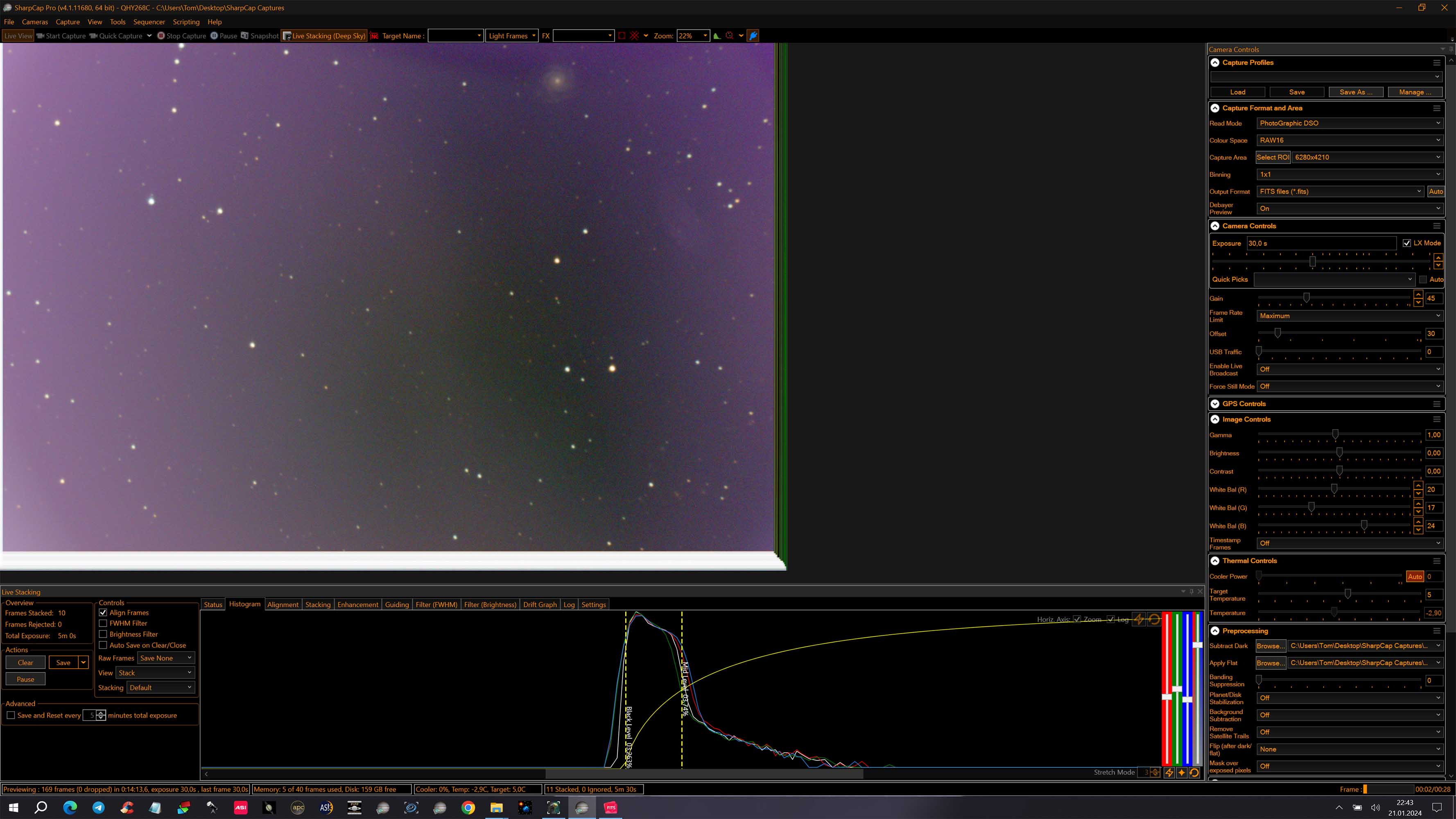
Task: Open Telegram from the taskbar
Action: 98,808
